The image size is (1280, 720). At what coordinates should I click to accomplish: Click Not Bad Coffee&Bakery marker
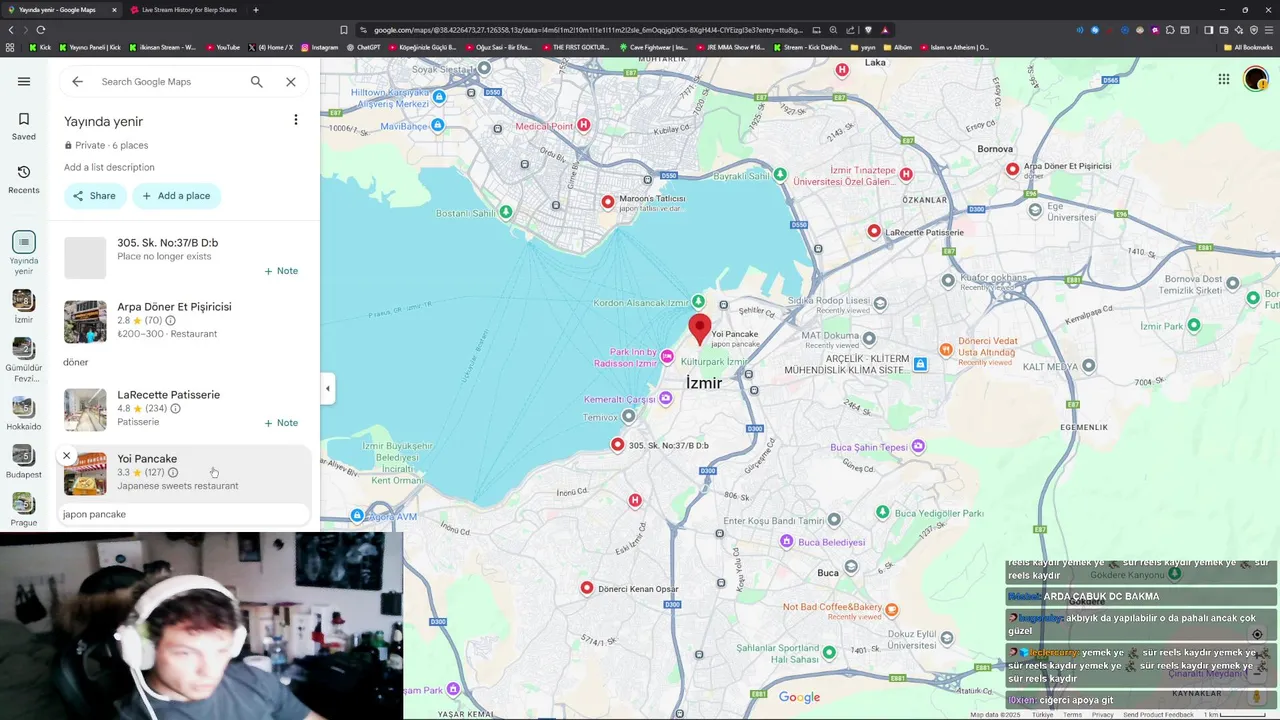892,609
